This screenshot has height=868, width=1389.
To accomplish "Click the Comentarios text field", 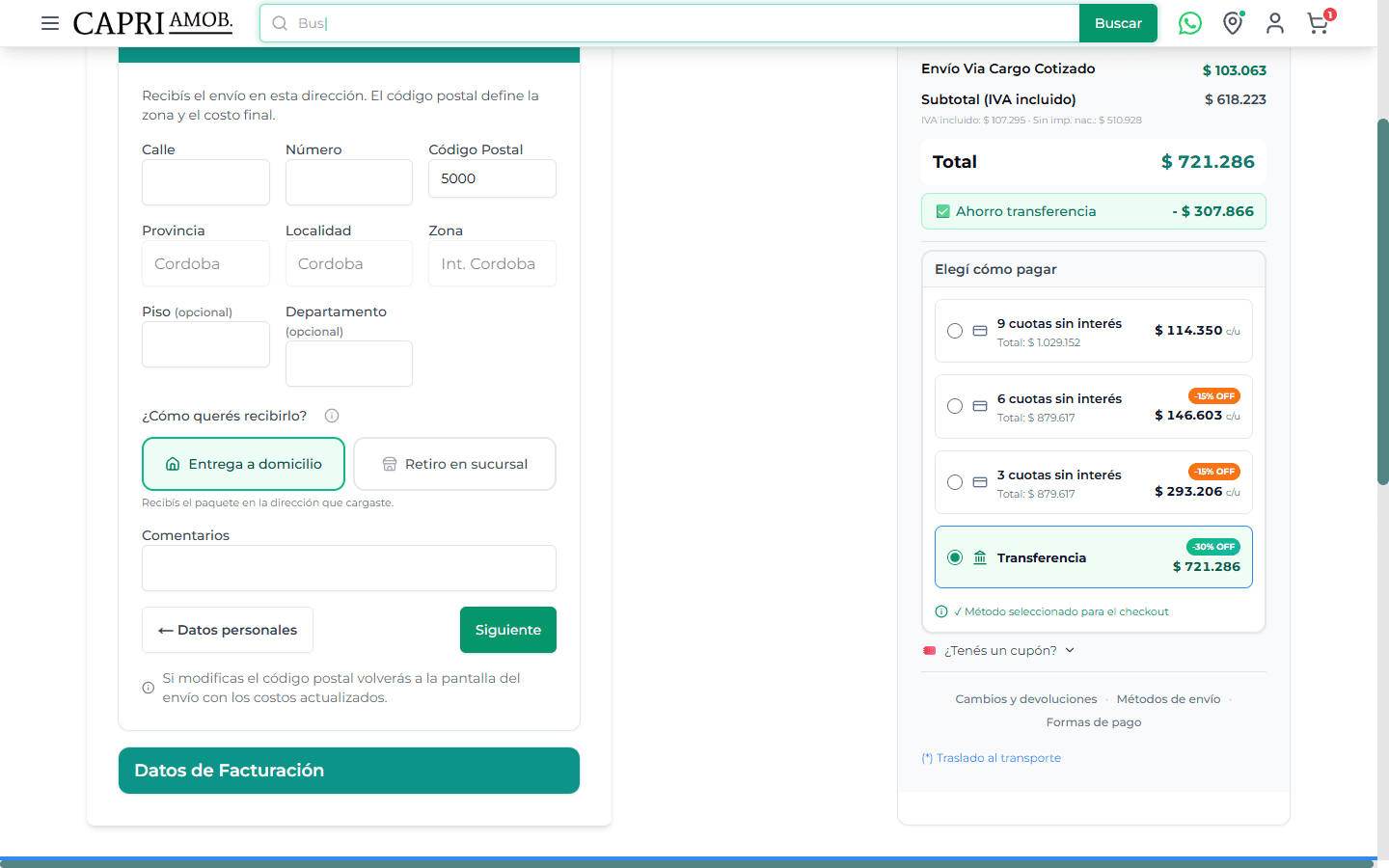I will click(x=349, y=568).
